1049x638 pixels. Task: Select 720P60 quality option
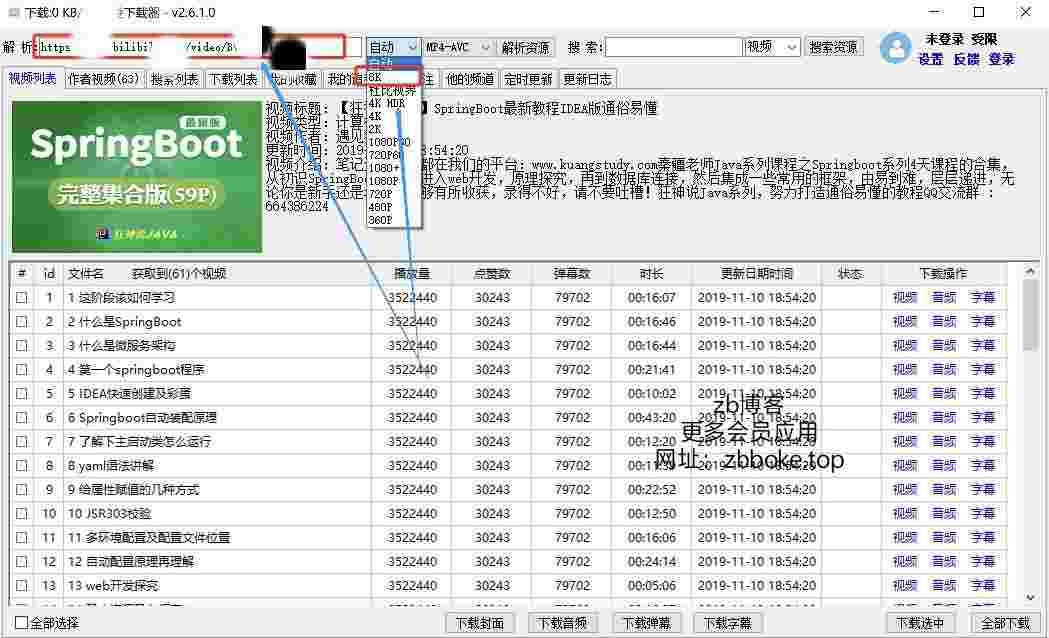click(393, 155)
